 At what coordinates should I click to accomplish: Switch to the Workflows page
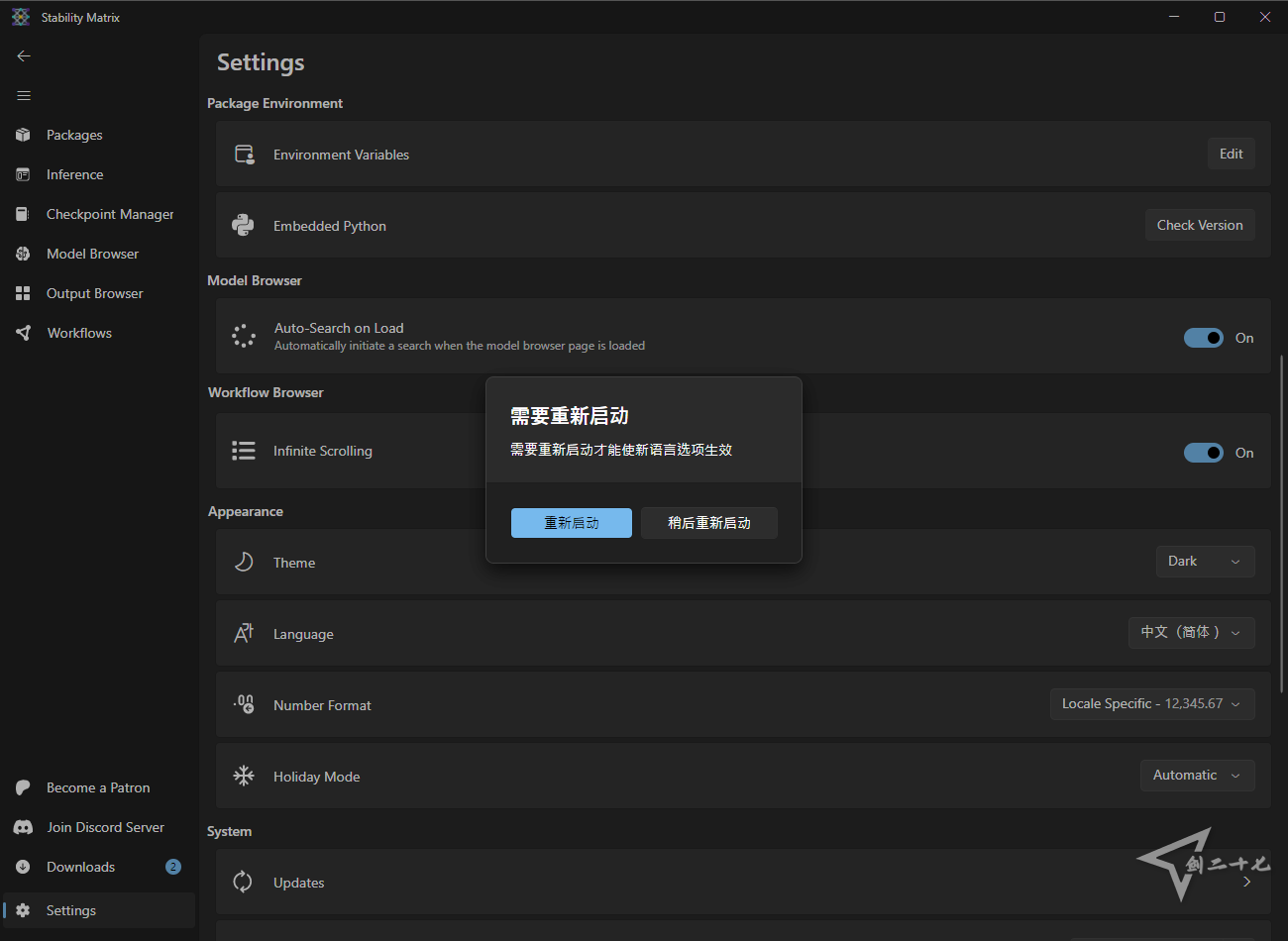tap(97, 333)
